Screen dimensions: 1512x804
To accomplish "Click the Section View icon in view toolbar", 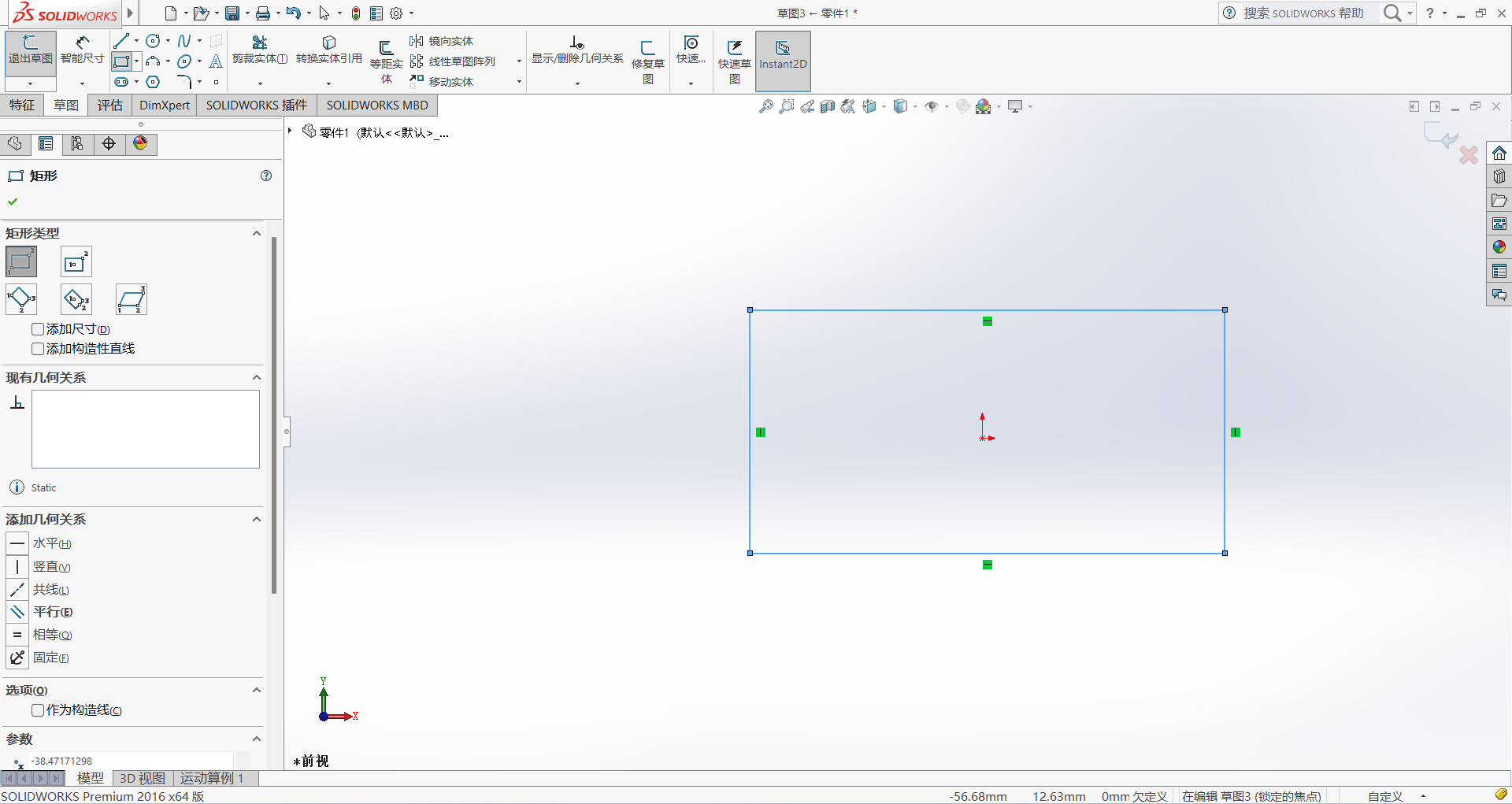I will 827,106.
